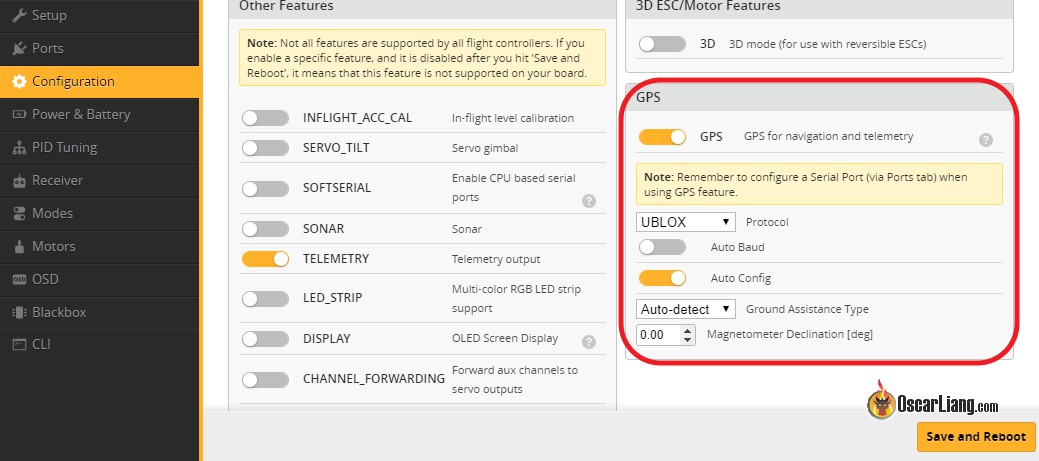
Task: Click the Receiver icon in sidebar
Action: 20,181
